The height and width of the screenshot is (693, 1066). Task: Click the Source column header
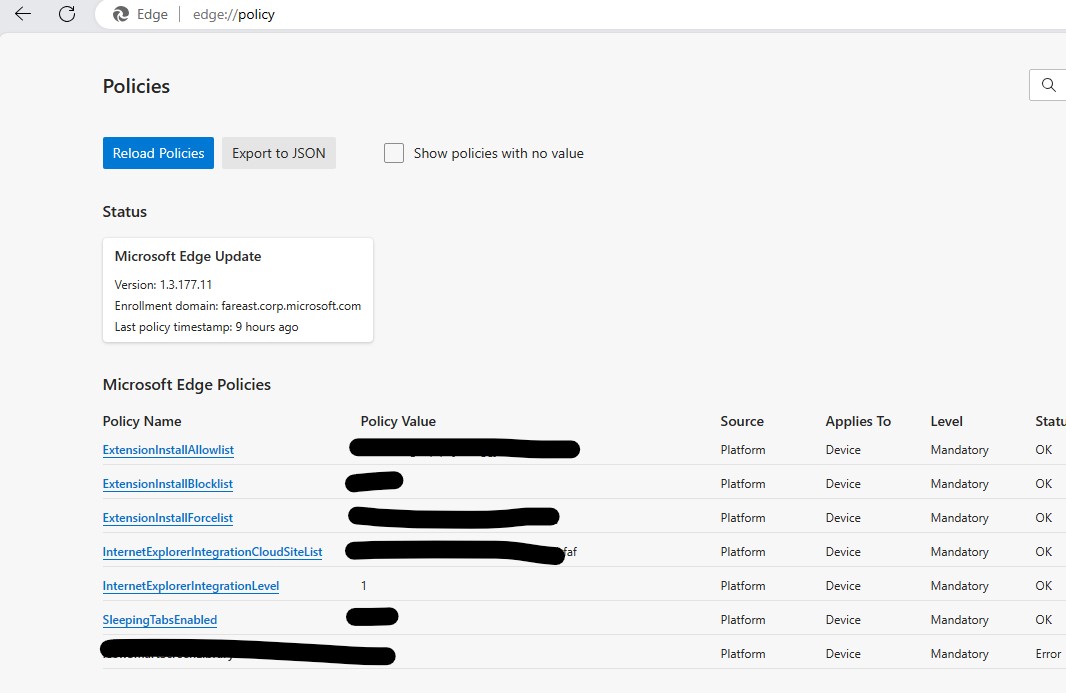742,421
